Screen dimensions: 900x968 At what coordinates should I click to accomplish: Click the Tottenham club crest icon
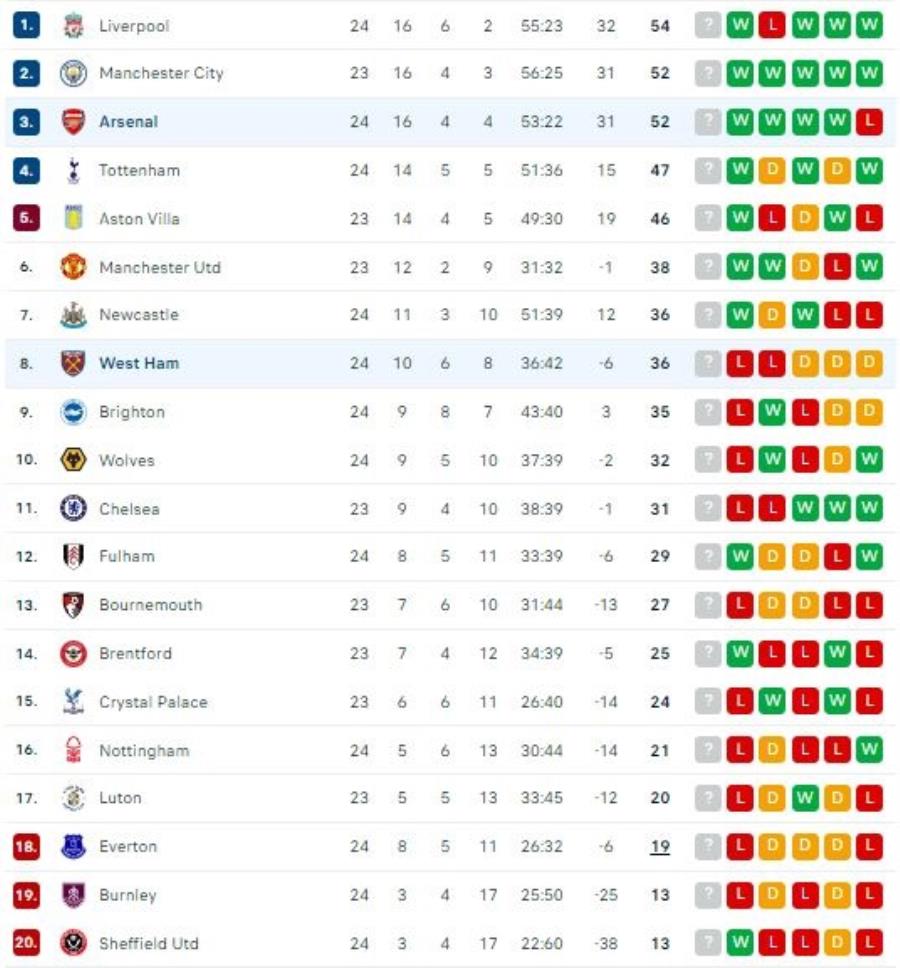tap(73, 170)
